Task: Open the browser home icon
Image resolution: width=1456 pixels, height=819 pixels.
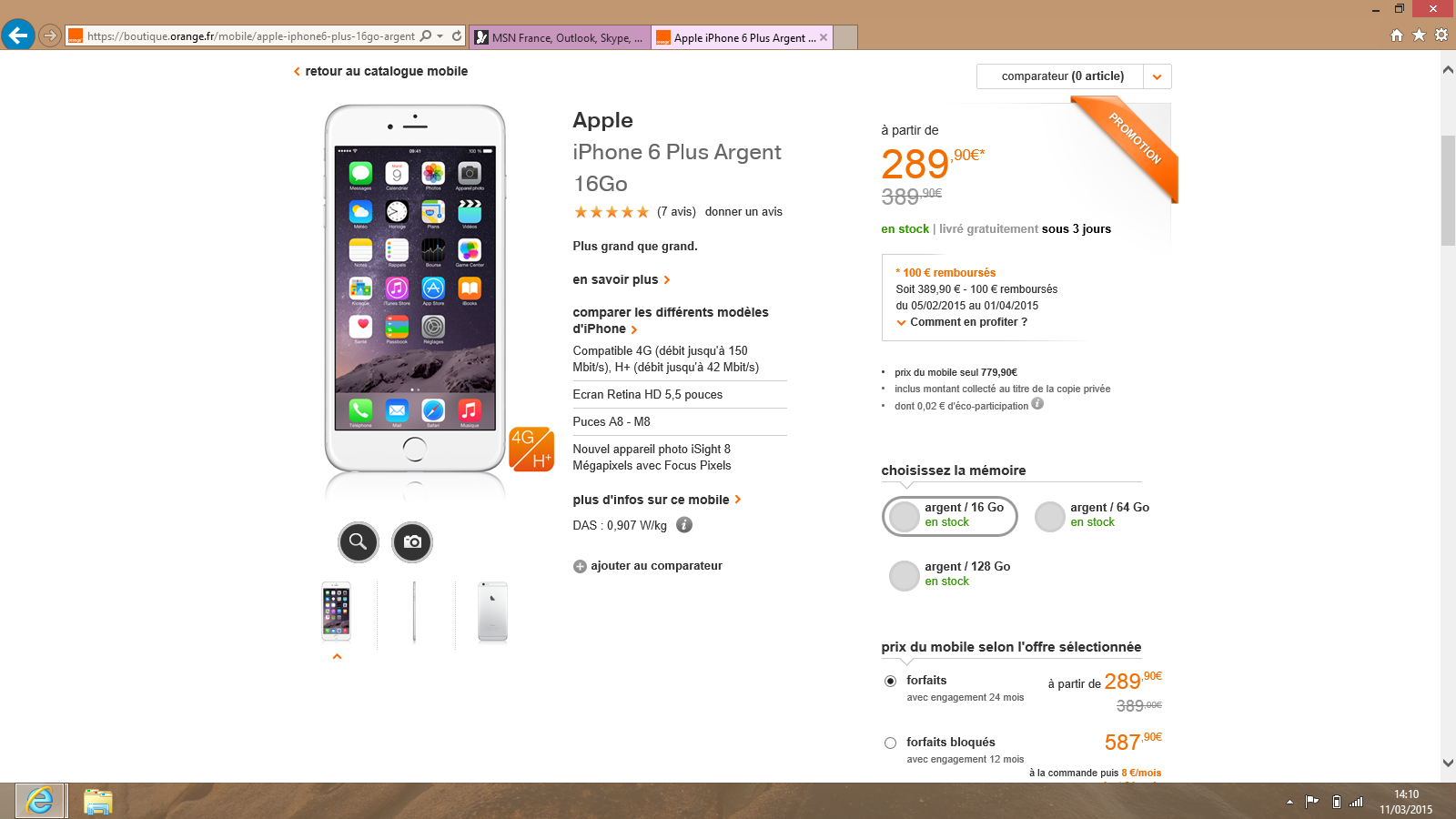Action: coord(1397,35)
